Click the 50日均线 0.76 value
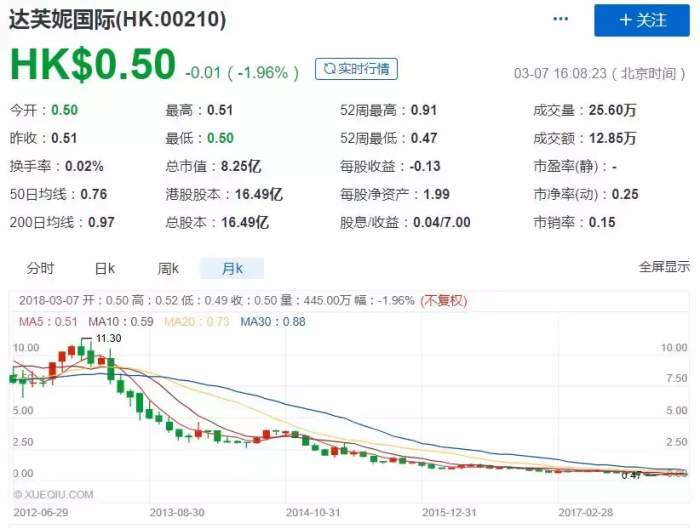The height and width of the screenshot is (529, 700). click(94, 194)
